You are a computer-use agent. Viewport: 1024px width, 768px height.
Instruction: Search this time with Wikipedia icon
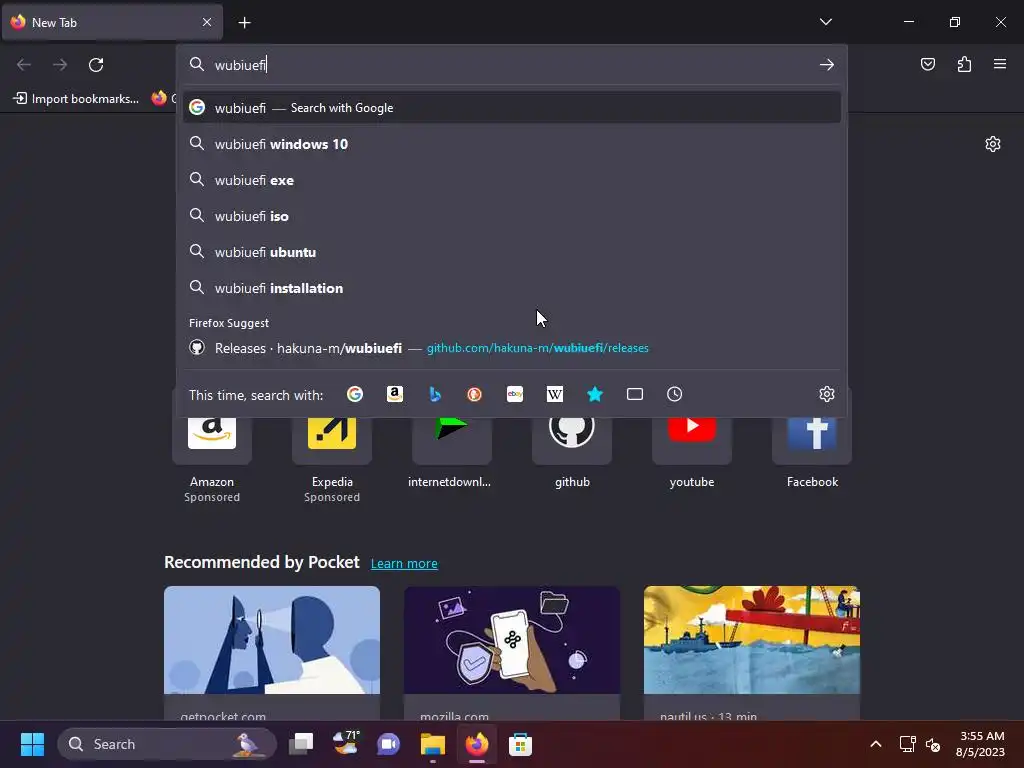point(554,394)
